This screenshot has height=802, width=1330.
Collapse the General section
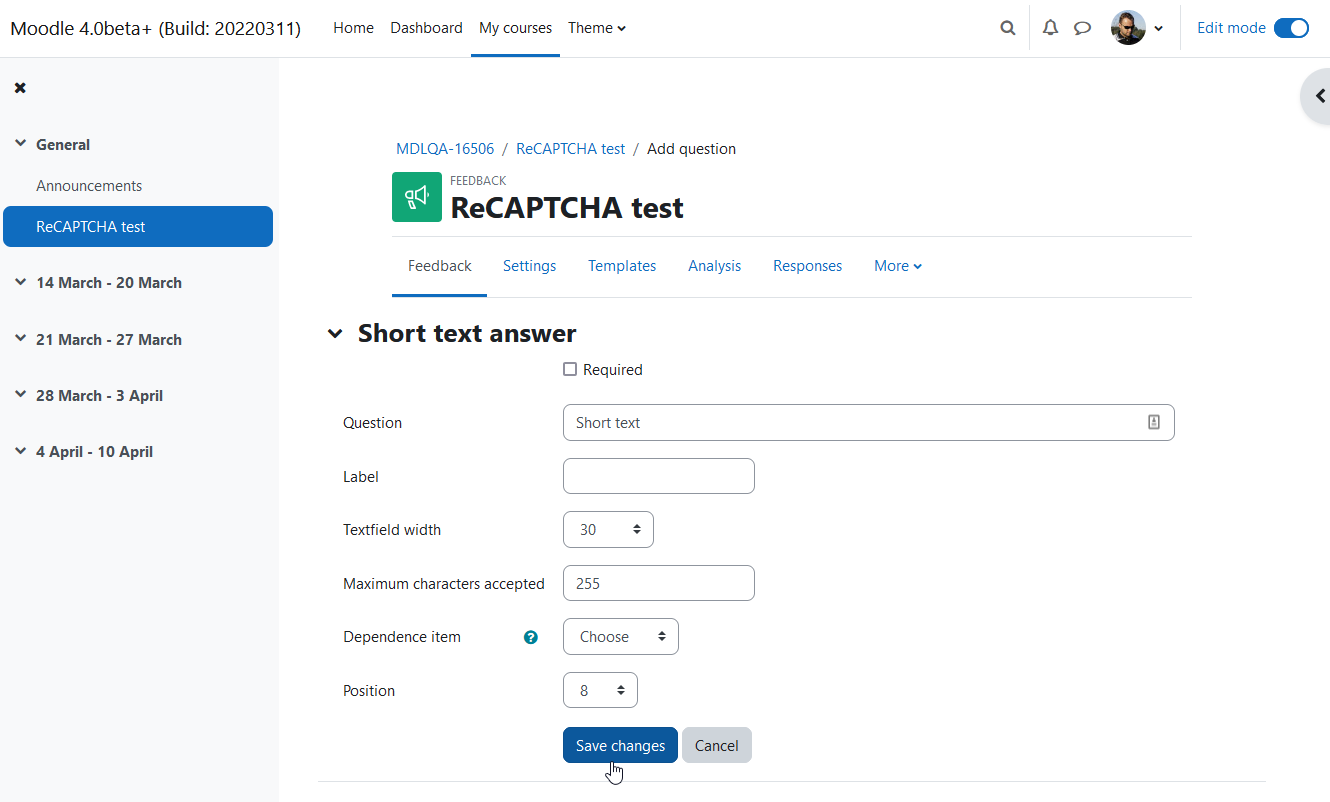pyautogui.click(x=20, y=144)
